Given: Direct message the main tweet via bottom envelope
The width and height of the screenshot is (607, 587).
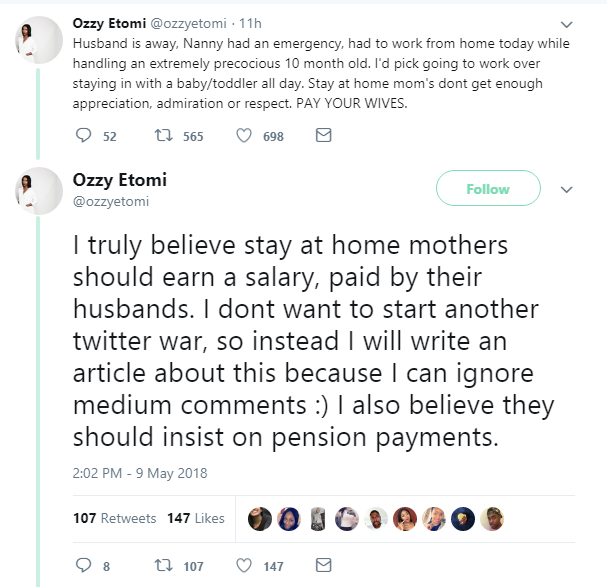Looking at the screenshot, I should (323, 566).
